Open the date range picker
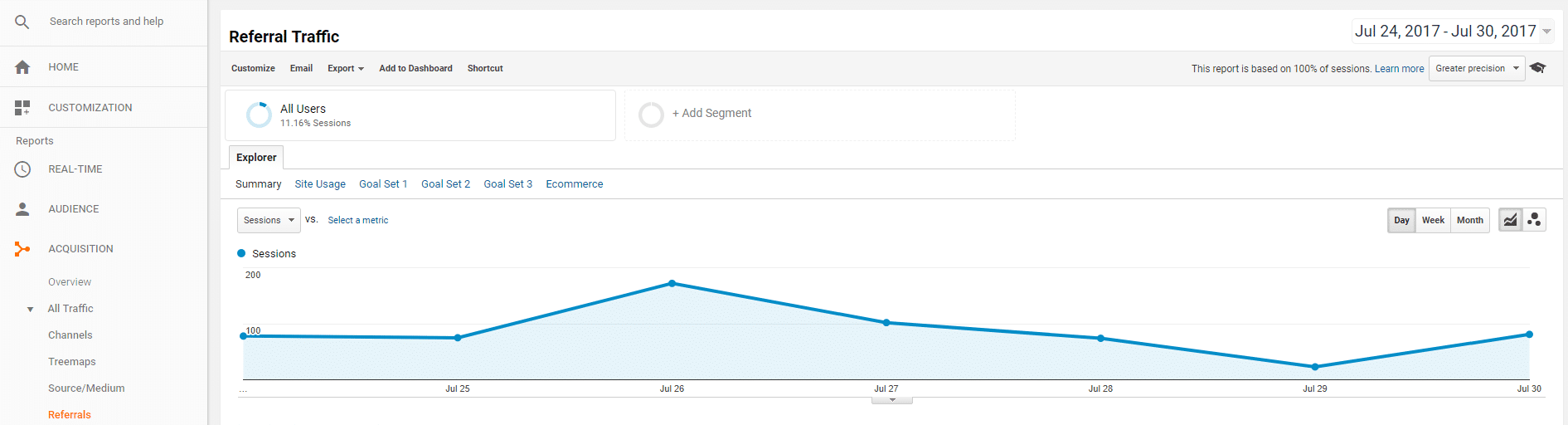The image size is (1568, 425). coord(1452,32)
